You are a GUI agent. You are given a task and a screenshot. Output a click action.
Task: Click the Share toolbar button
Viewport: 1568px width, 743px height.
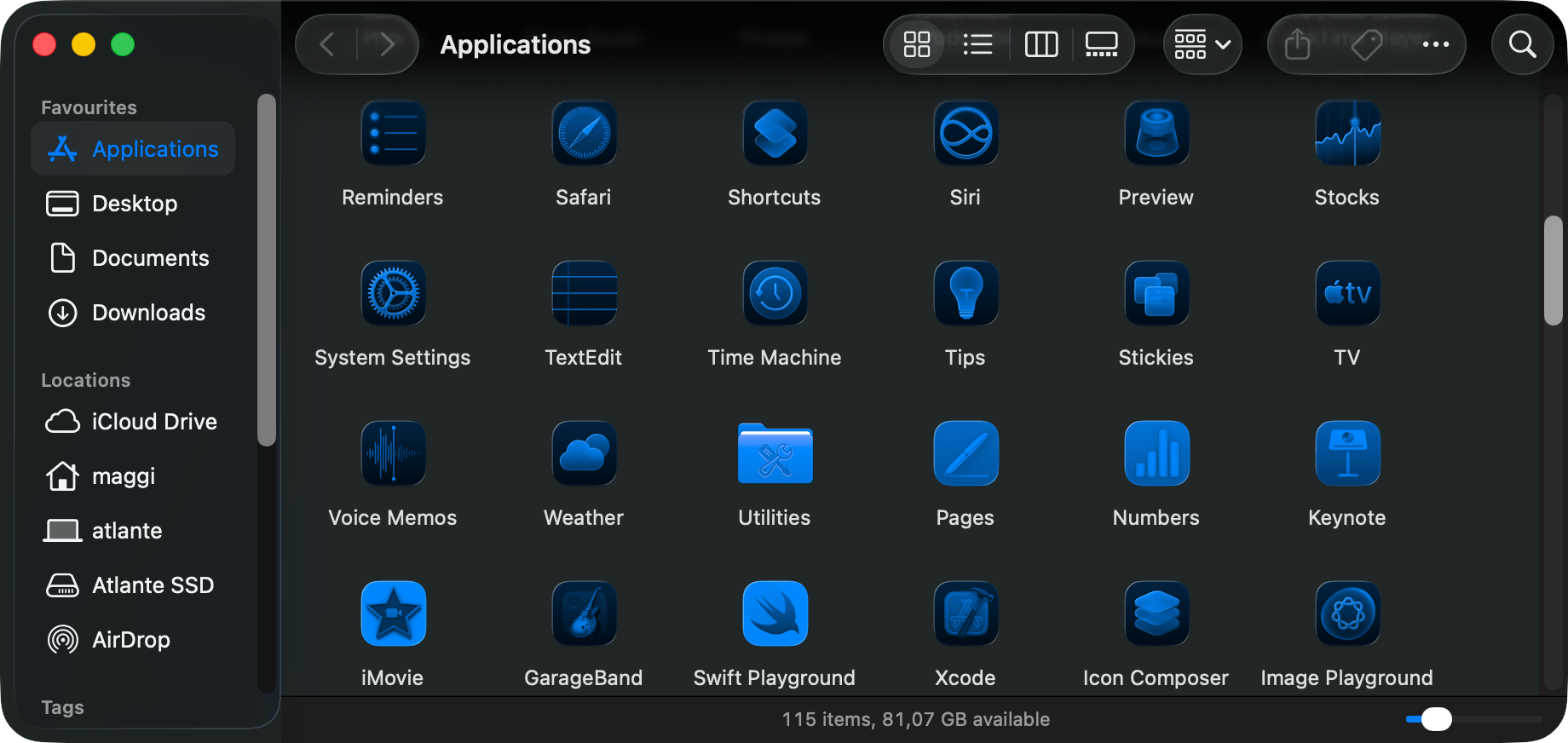[x=1297, y=44]
